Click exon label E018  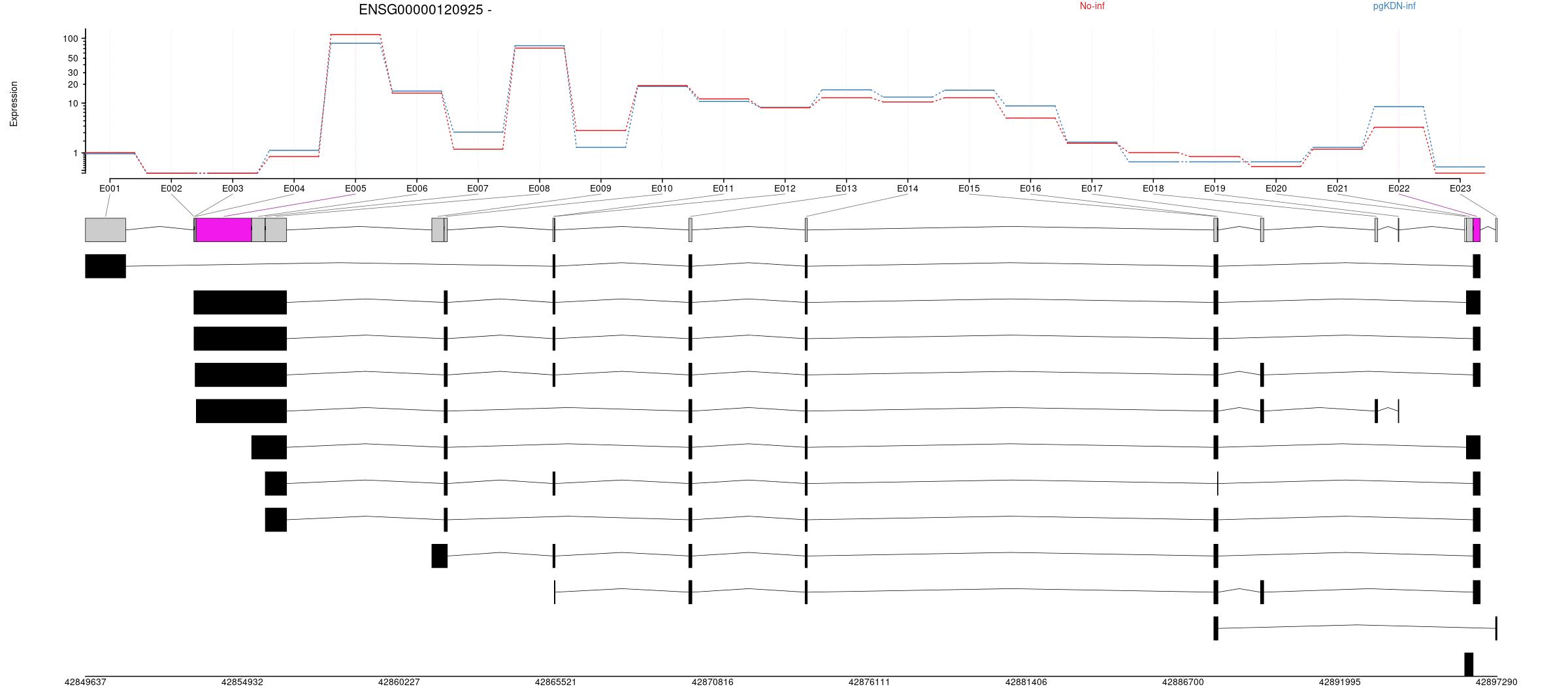coord(1153,188)
